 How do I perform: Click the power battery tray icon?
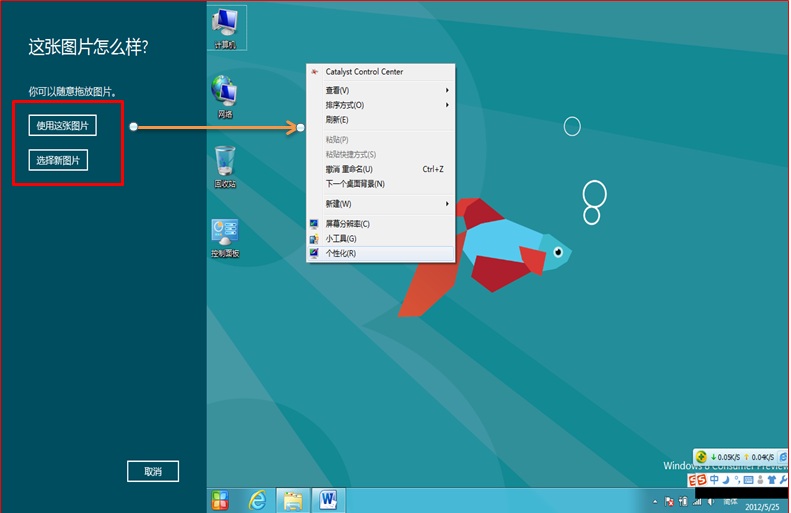pos(683,501)
